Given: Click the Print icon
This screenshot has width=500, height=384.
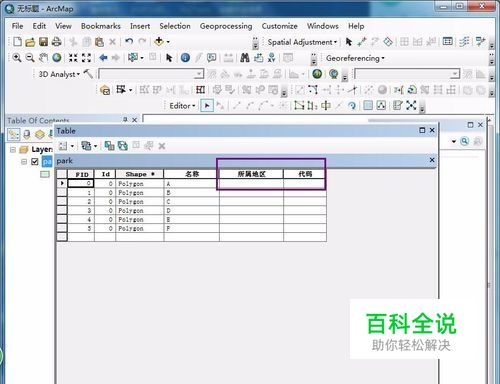Looking at the screenshot, I should (x=57, y=42).
